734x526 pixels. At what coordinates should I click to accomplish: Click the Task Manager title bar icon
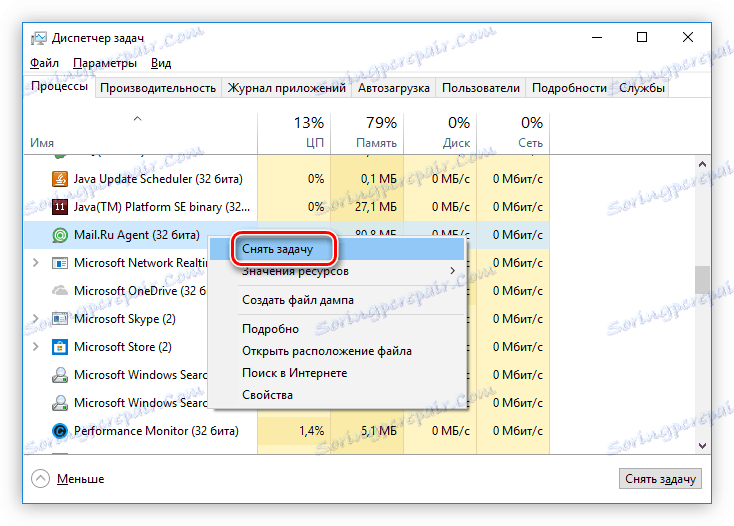pos(39,38)
